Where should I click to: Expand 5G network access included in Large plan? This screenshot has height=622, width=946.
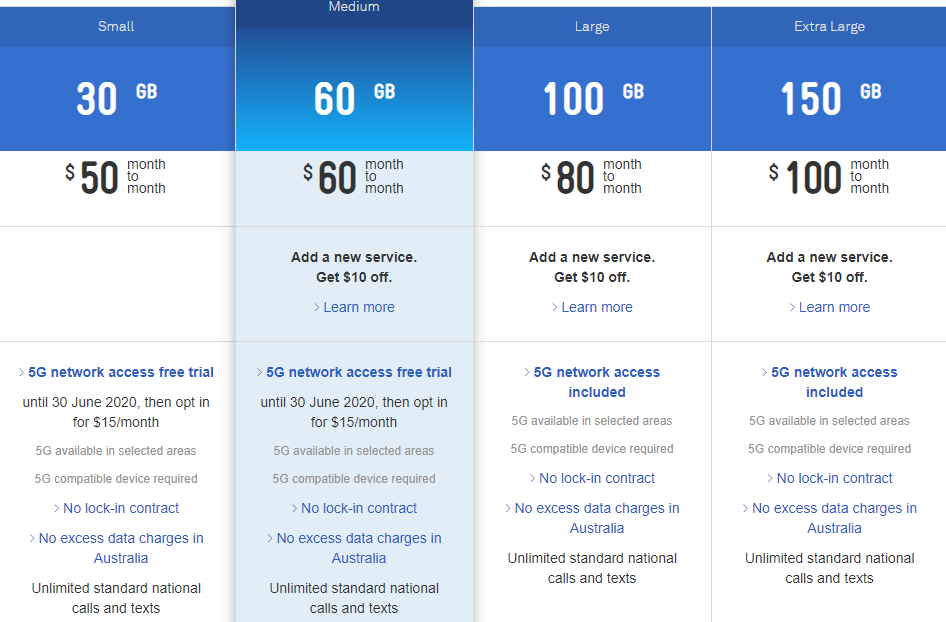tap(596, 382)
